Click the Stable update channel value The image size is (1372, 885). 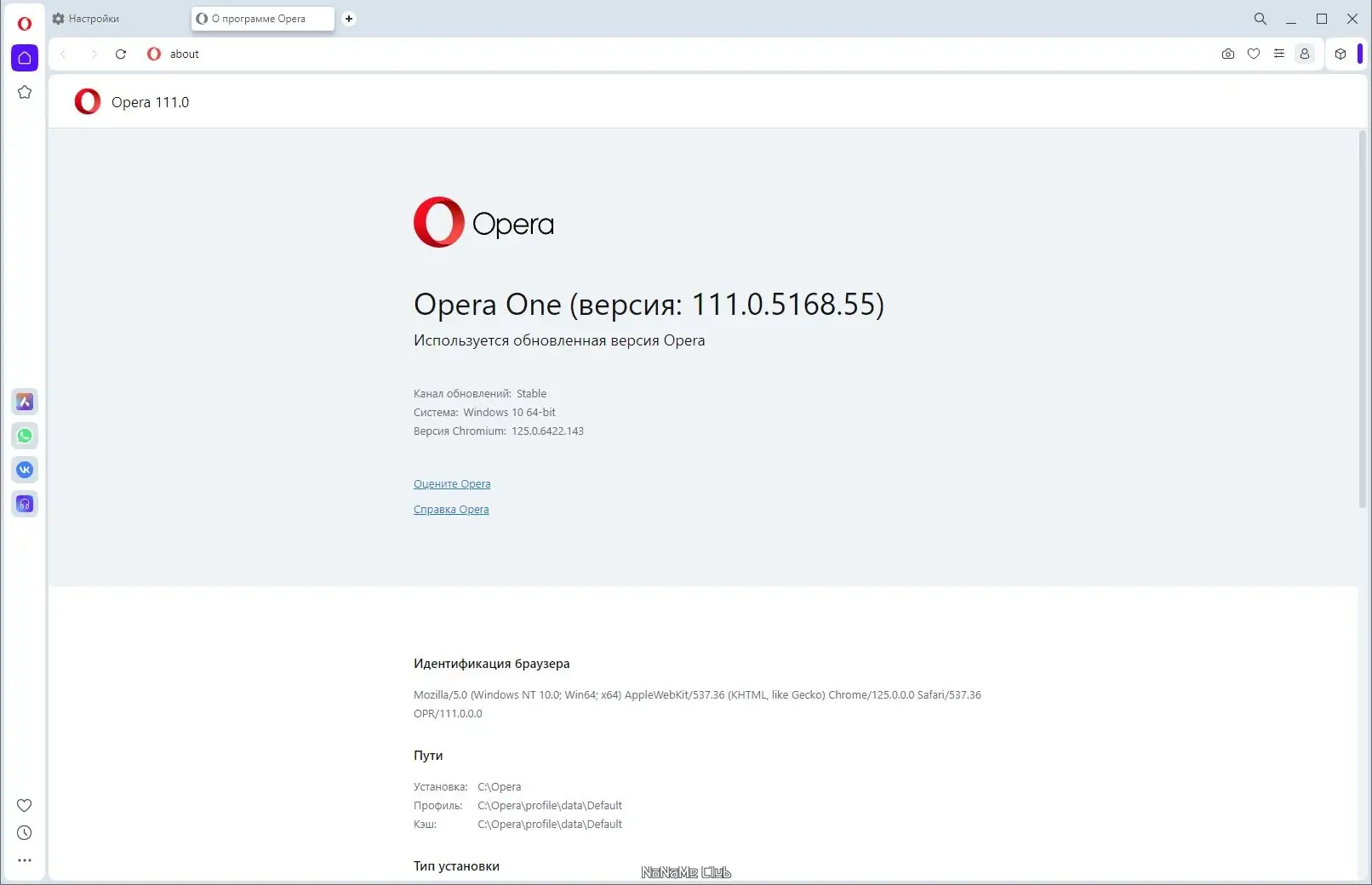[531, 394]
